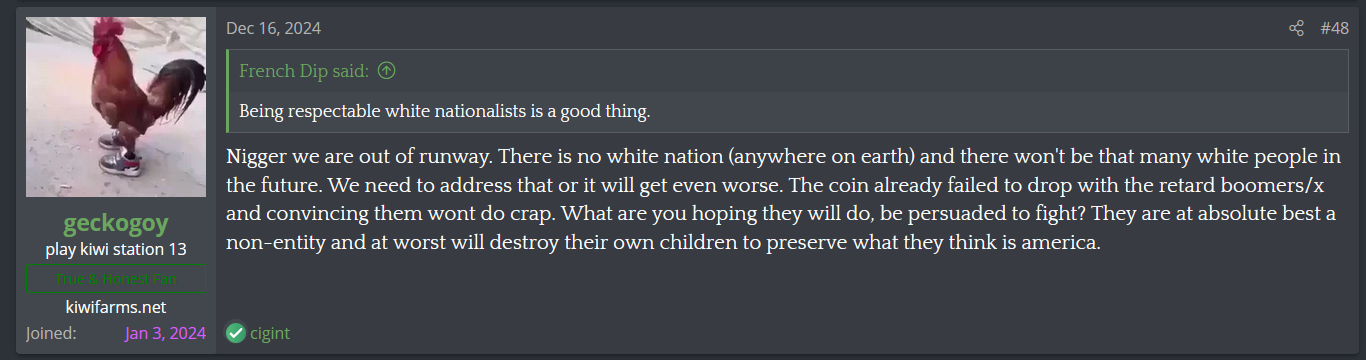The width and height of the screenshot is (1366, 360).
Task: Click the 'play kiwi station 13' user title
Action: 116,249
